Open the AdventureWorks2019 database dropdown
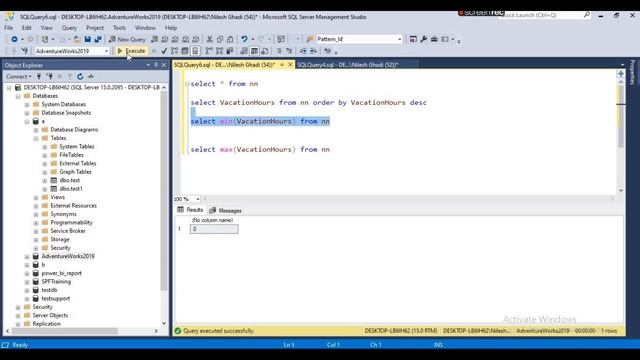Screen dimensions: 640x360 106,51
